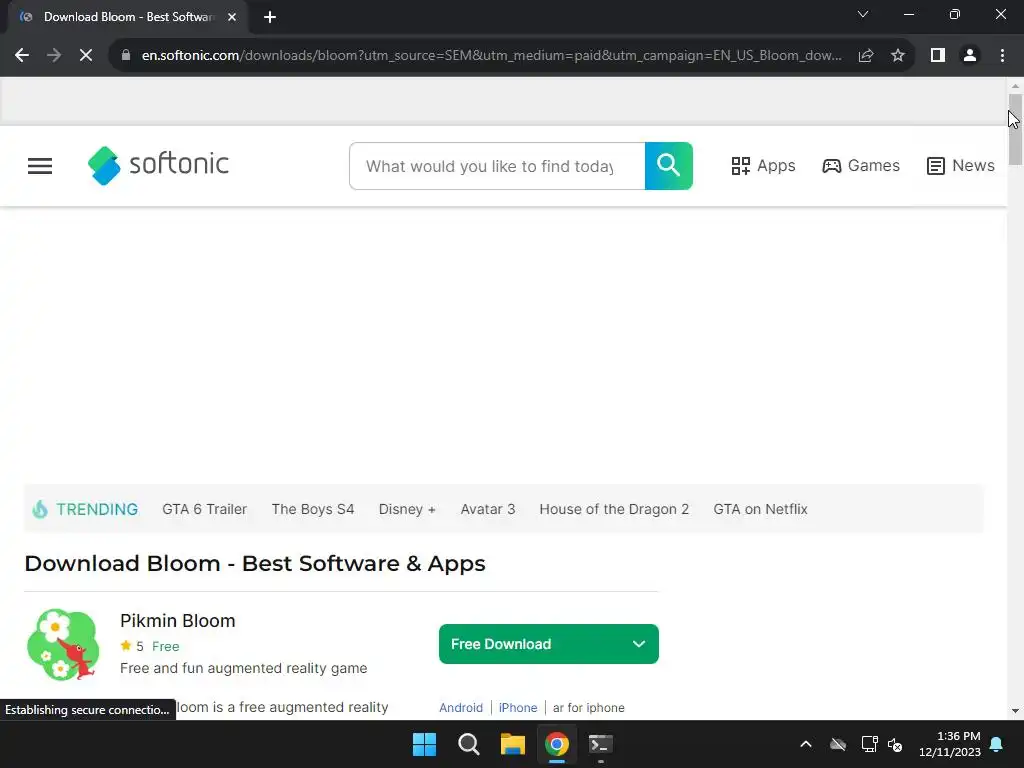Open the Terminal taskbar icon
This screenshot has height=768, width=1024.
pos(601,744)
